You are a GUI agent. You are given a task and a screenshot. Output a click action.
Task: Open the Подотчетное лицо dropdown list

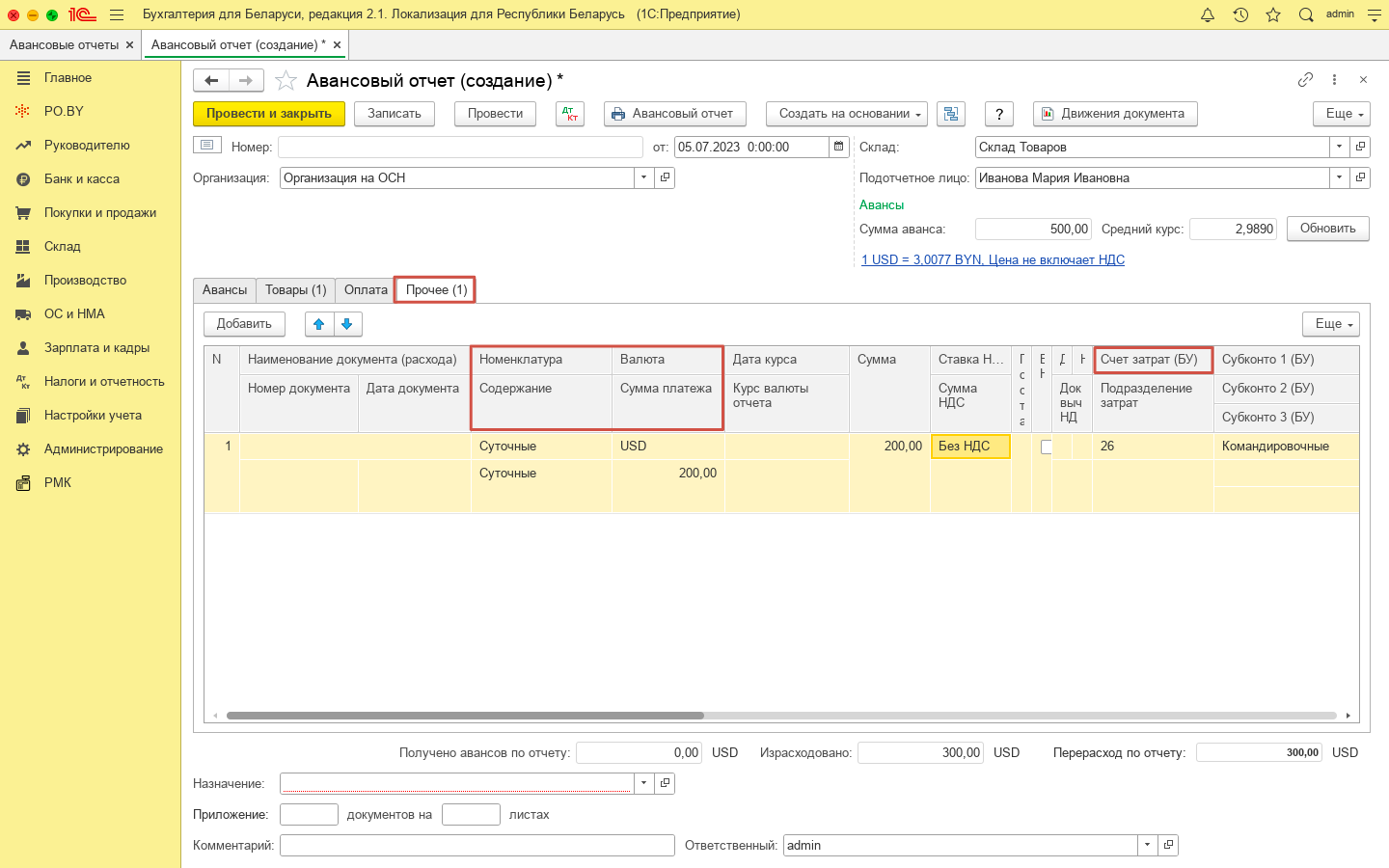tap(1339, 177)
